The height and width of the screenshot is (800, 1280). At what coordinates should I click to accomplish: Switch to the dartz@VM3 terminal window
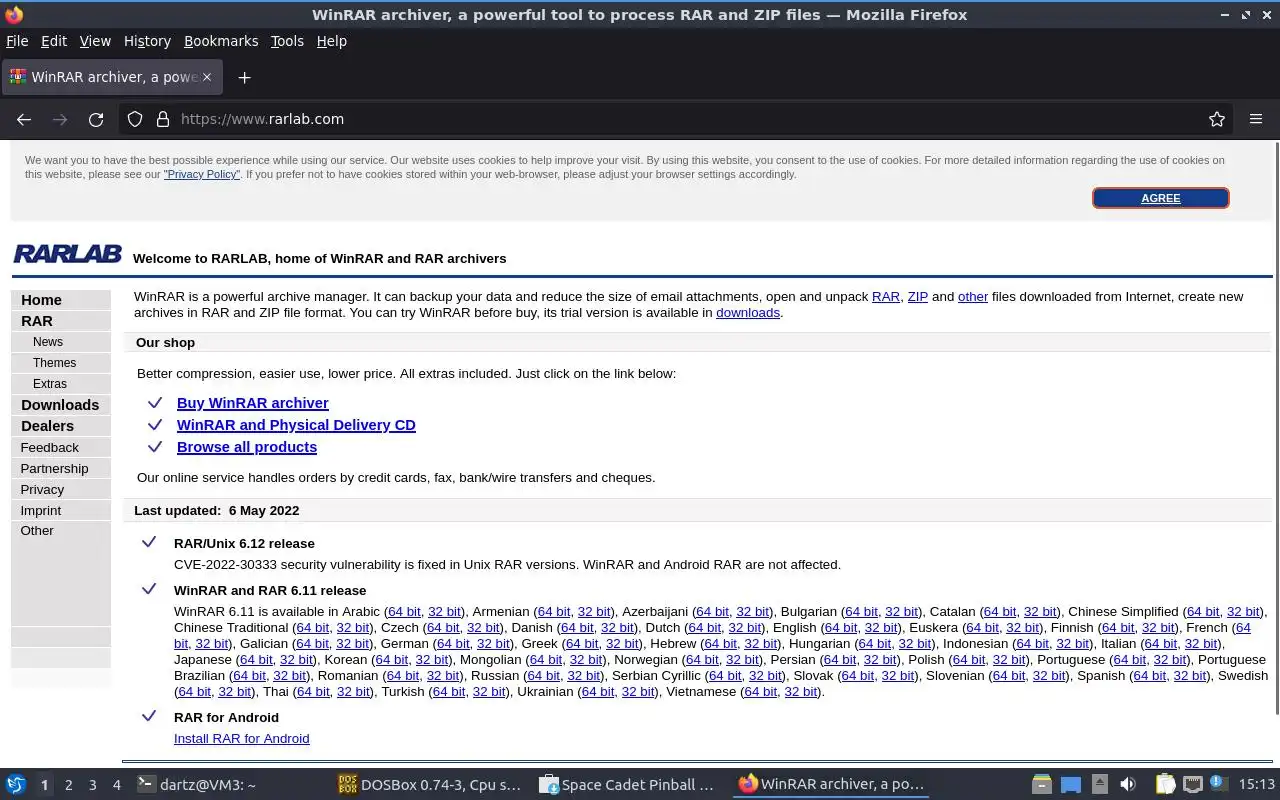pyautogui.click(x=196, y=785)
